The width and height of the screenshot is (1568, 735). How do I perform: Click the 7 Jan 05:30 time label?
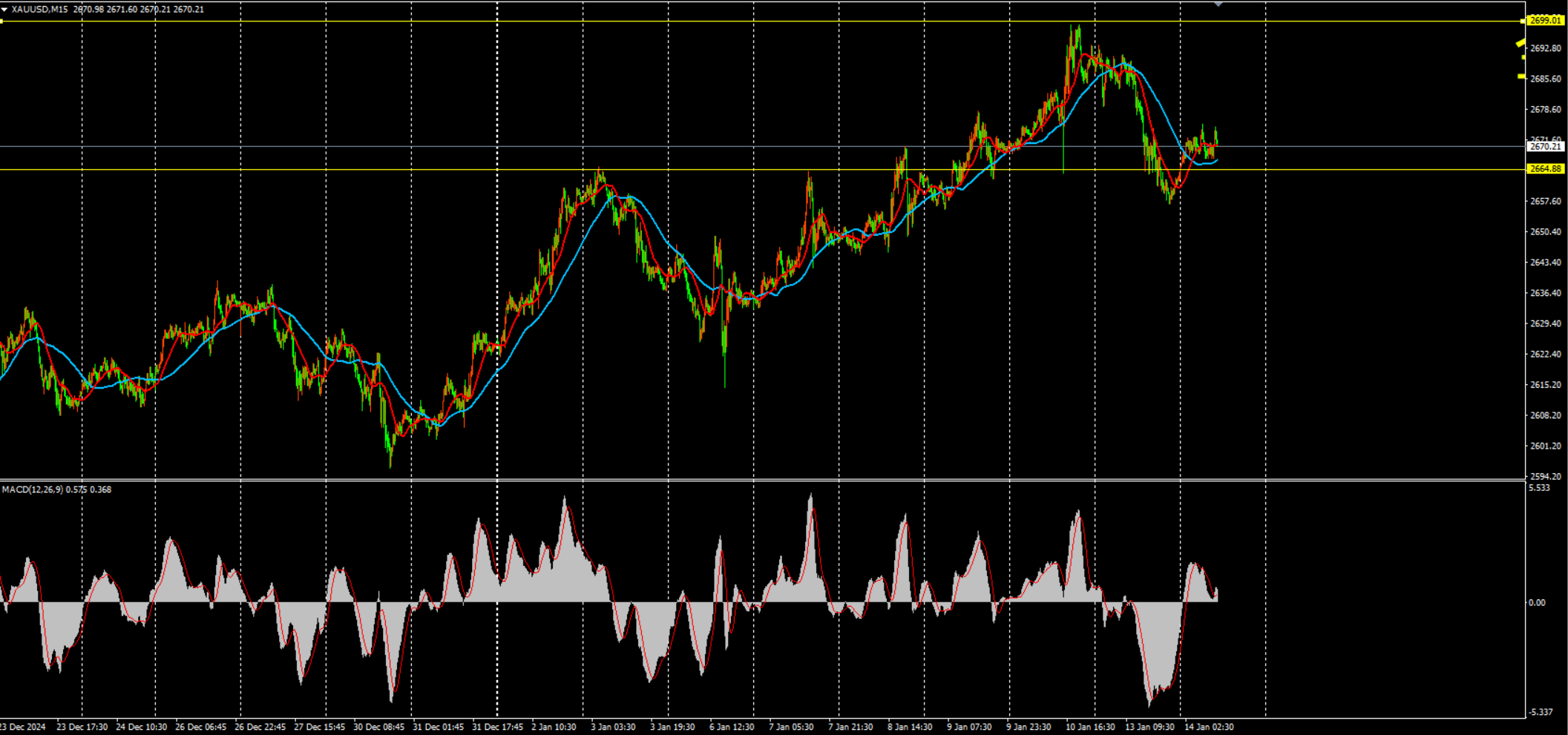[791, 727]
